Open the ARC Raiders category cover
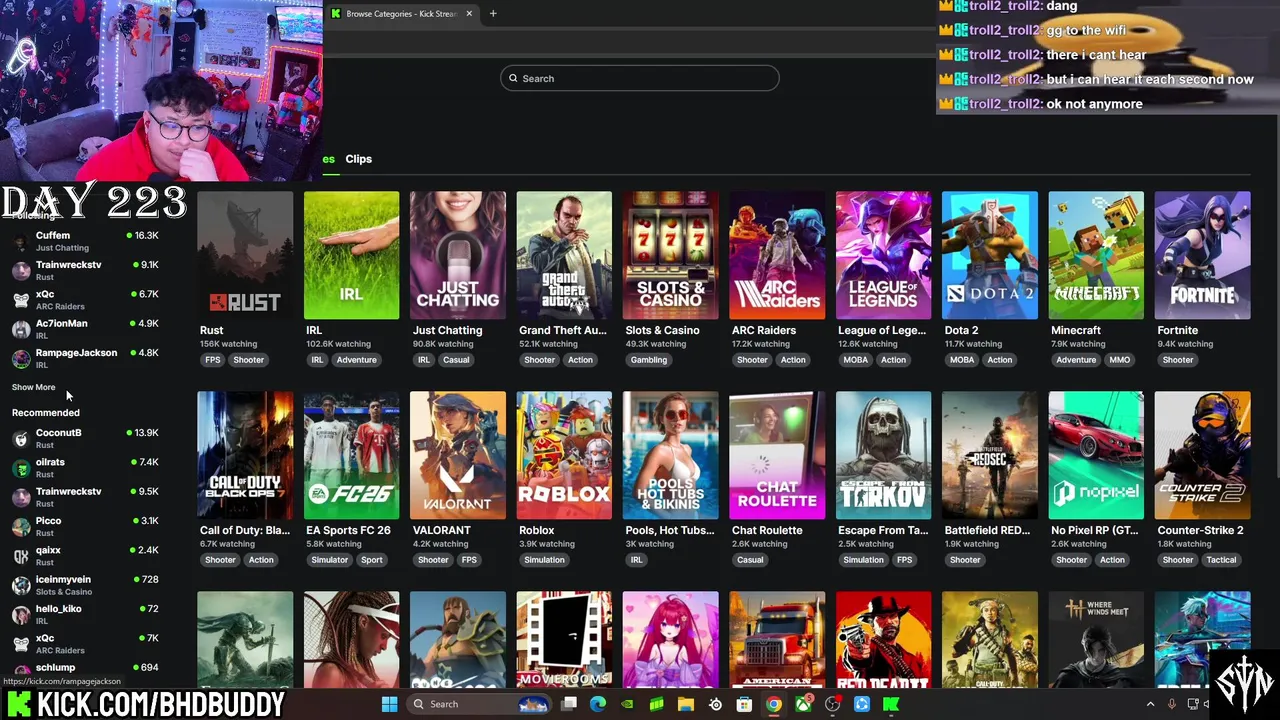The height and width of the screenshot is (720, 1280). click(777, 255)
